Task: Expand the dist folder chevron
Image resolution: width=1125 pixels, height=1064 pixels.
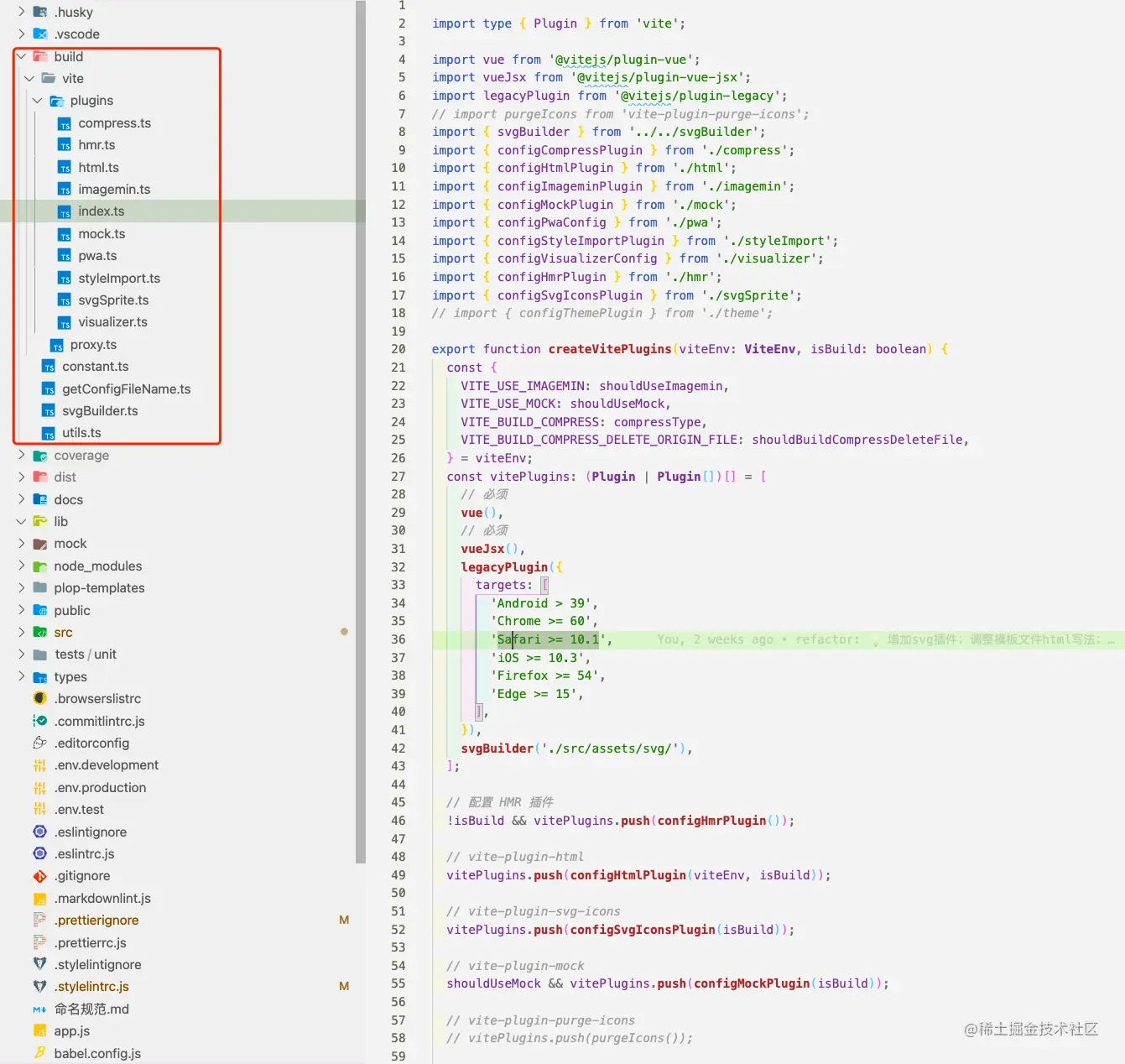Action: (21, 477)
